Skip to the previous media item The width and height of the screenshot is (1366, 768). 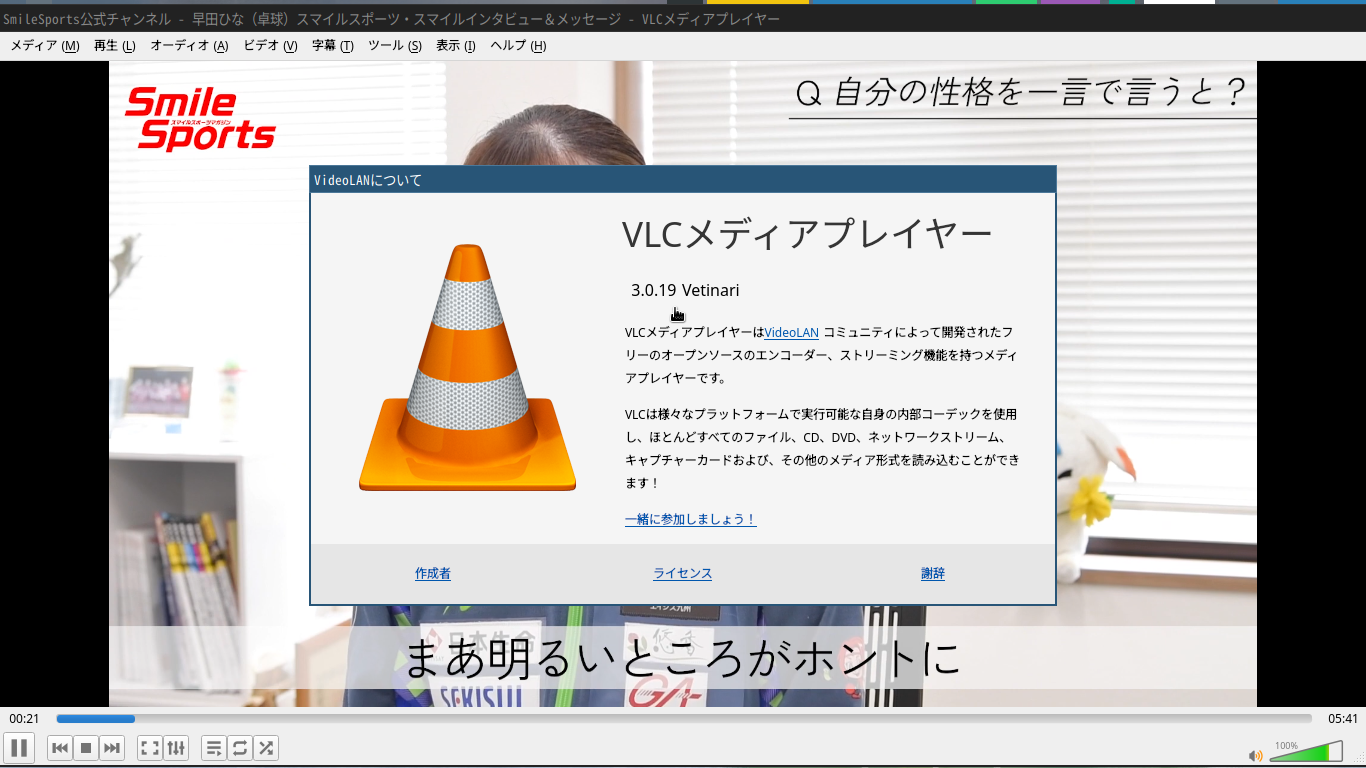pyautogui.click(x=60, y=748)
